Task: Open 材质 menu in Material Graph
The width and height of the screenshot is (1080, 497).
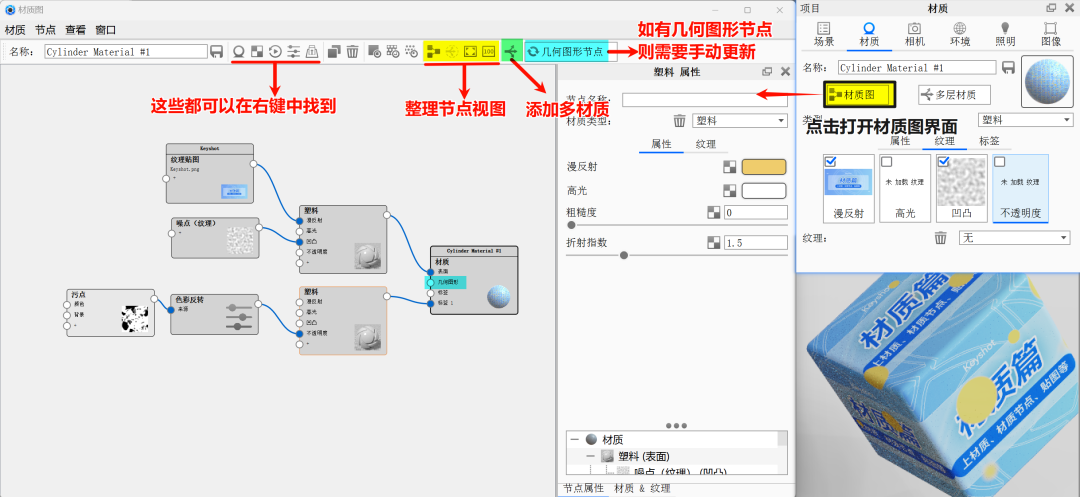Action: (15, 30)
